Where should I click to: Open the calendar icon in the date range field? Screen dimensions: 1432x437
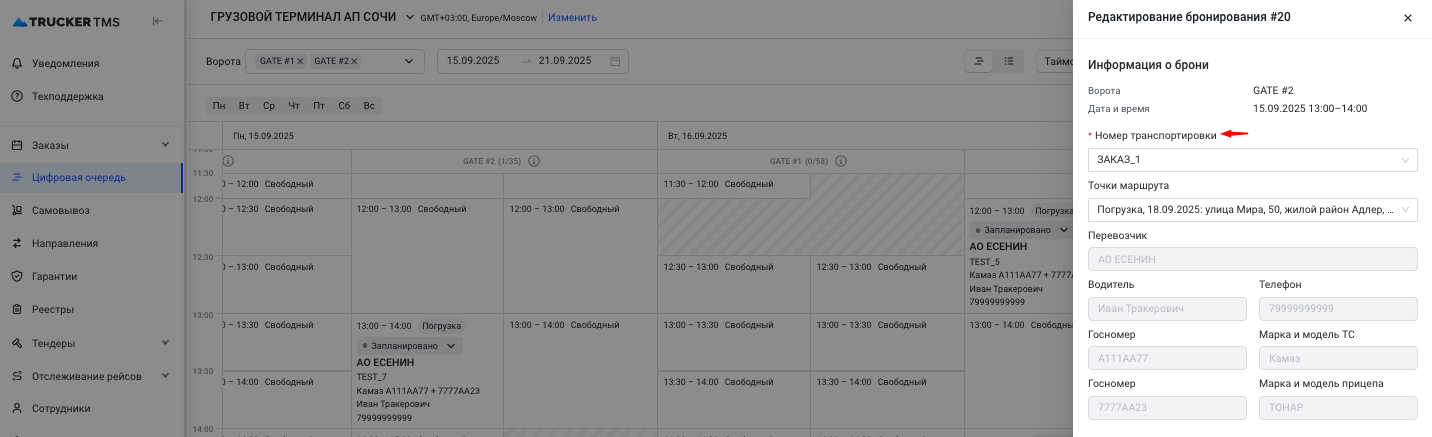[615, 61]
